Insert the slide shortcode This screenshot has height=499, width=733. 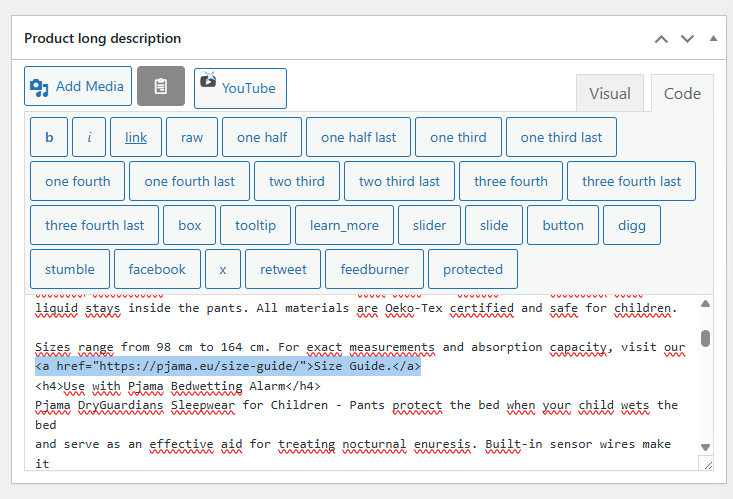point(494,225)
